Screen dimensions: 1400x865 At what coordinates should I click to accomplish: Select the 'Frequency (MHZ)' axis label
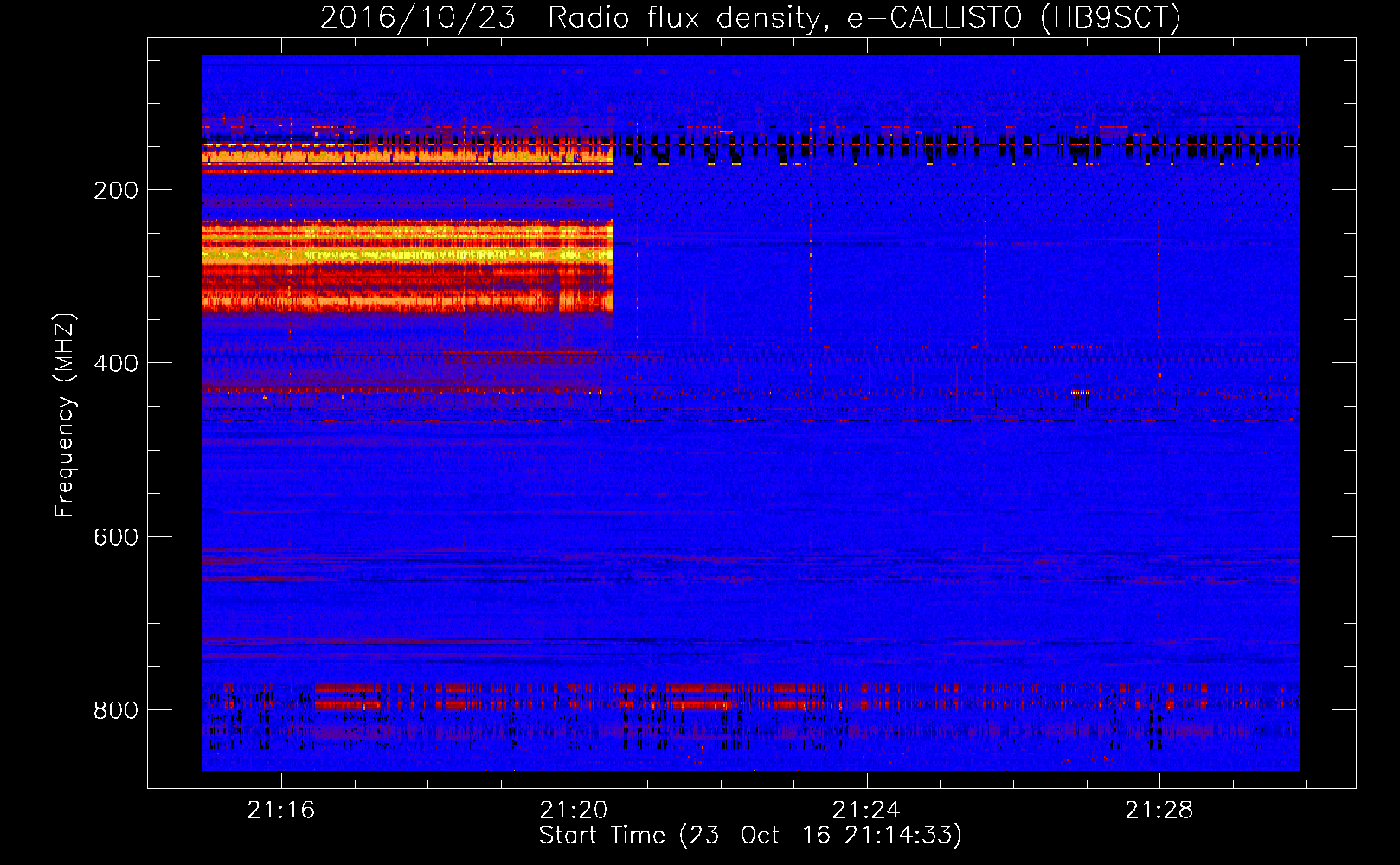coord(65,415)
